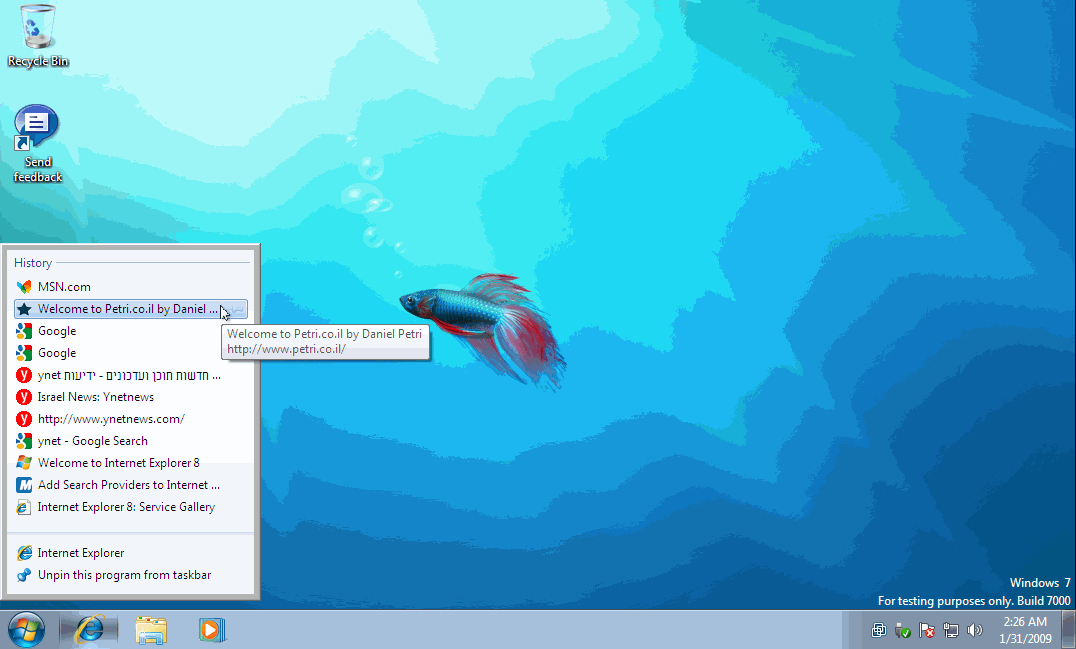The height and width of the screenshot is (649, 1076).
Task: Launch Internet Explorer from the jump list
Action: (x=80, y=552)
